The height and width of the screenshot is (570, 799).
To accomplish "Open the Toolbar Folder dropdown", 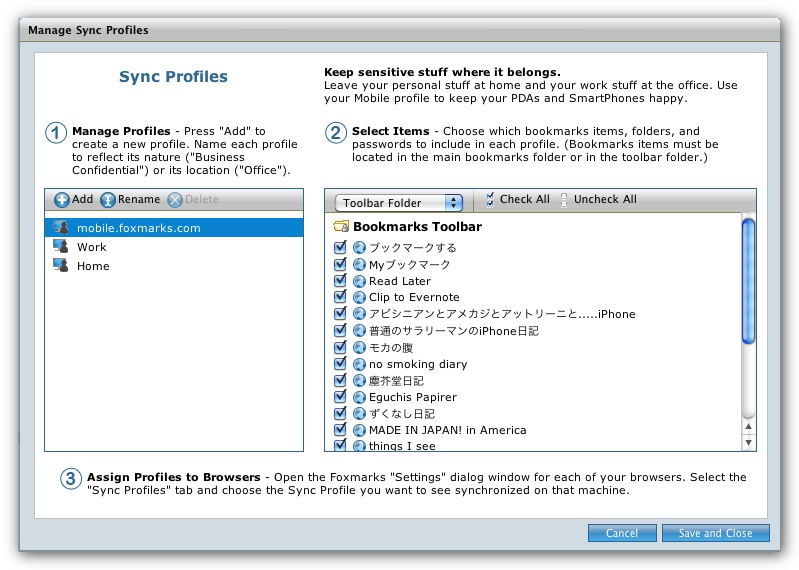I will click(x=398, y=203).
